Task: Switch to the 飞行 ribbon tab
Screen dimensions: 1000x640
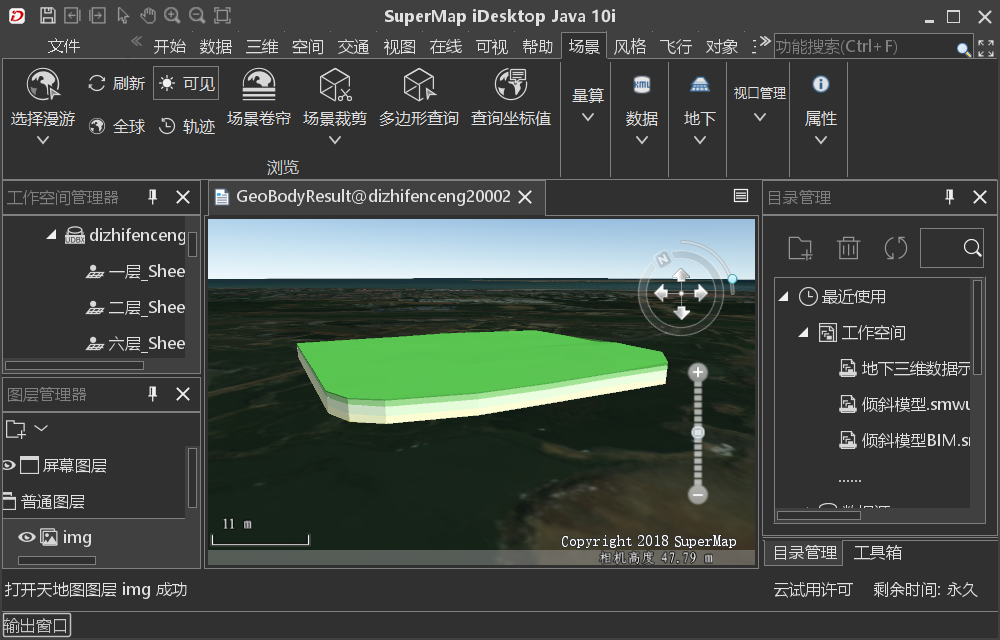Action: point(675,47)
